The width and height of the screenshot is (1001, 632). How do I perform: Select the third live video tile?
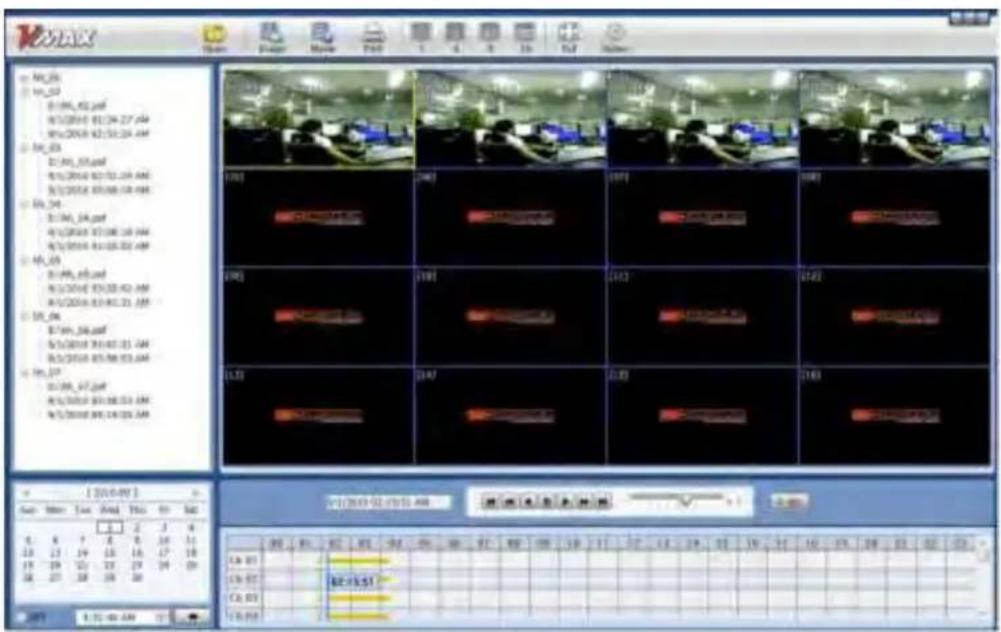703,117
